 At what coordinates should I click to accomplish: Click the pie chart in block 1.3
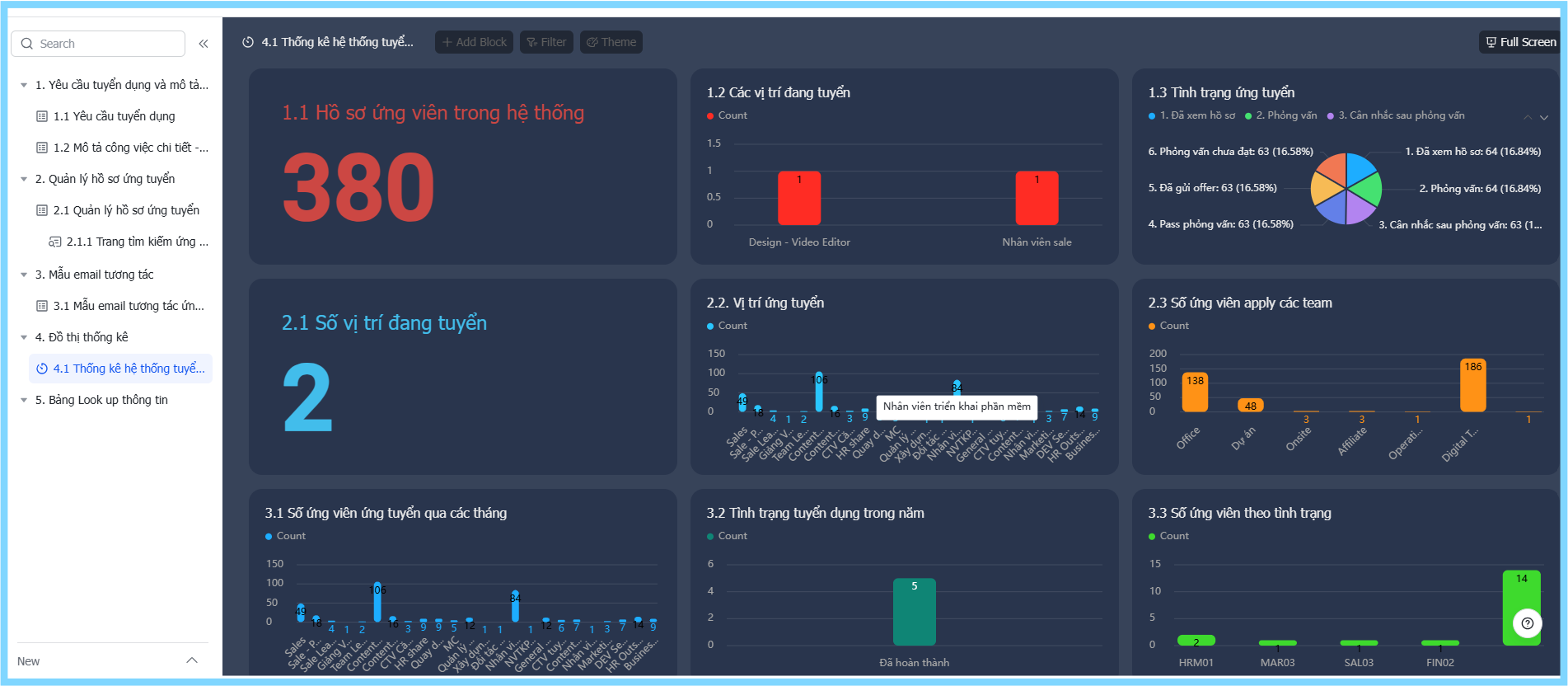point(1346,189)
